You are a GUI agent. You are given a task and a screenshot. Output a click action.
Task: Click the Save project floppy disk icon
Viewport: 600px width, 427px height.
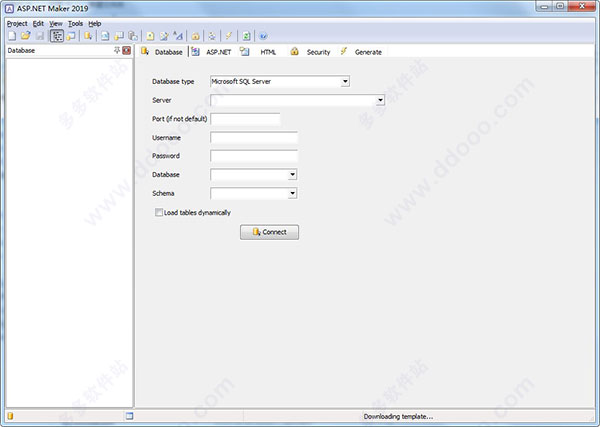click(x=40, y=36)
